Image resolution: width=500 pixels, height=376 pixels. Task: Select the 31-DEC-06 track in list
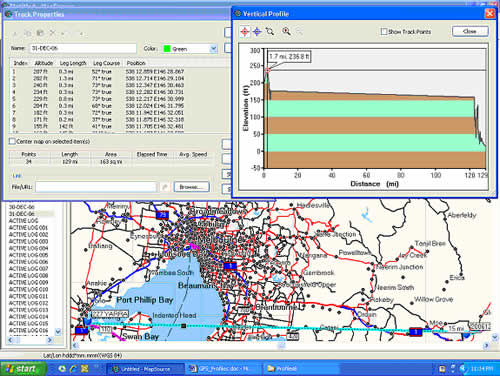point(21,214)
